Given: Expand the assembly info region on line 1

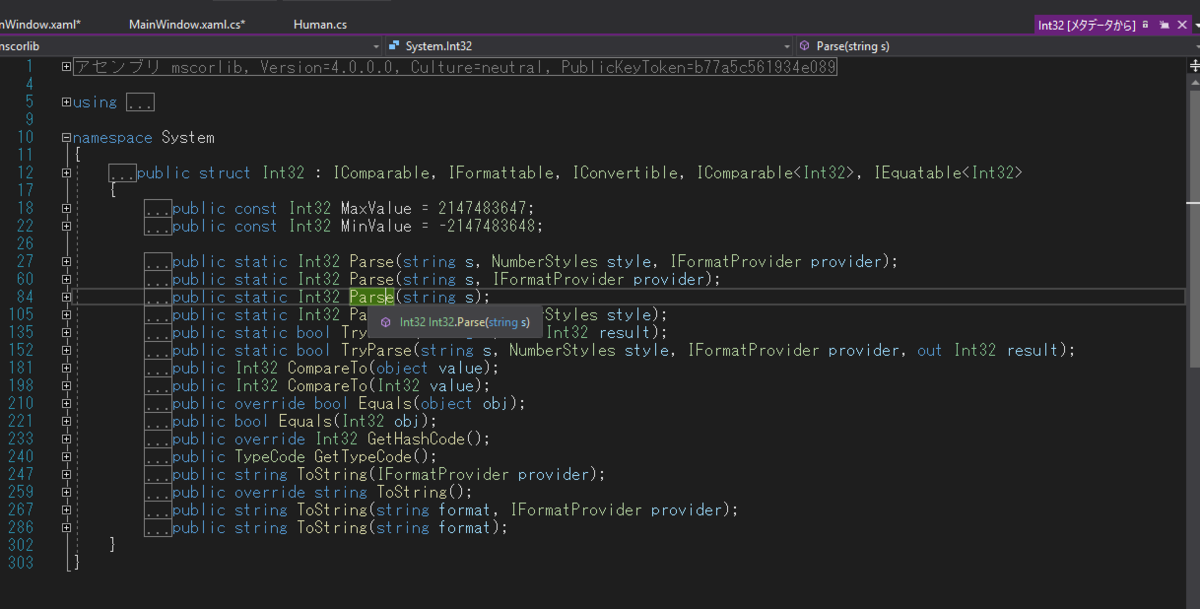Looking at the screenshot, I should 66,67.
